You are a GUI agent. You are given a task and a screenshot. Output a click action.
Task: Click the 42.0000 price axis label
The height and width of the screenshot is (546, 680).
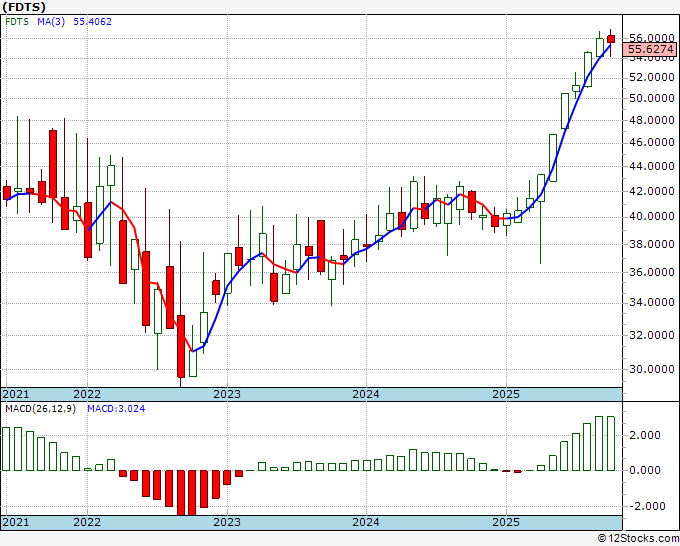[651, 191]
